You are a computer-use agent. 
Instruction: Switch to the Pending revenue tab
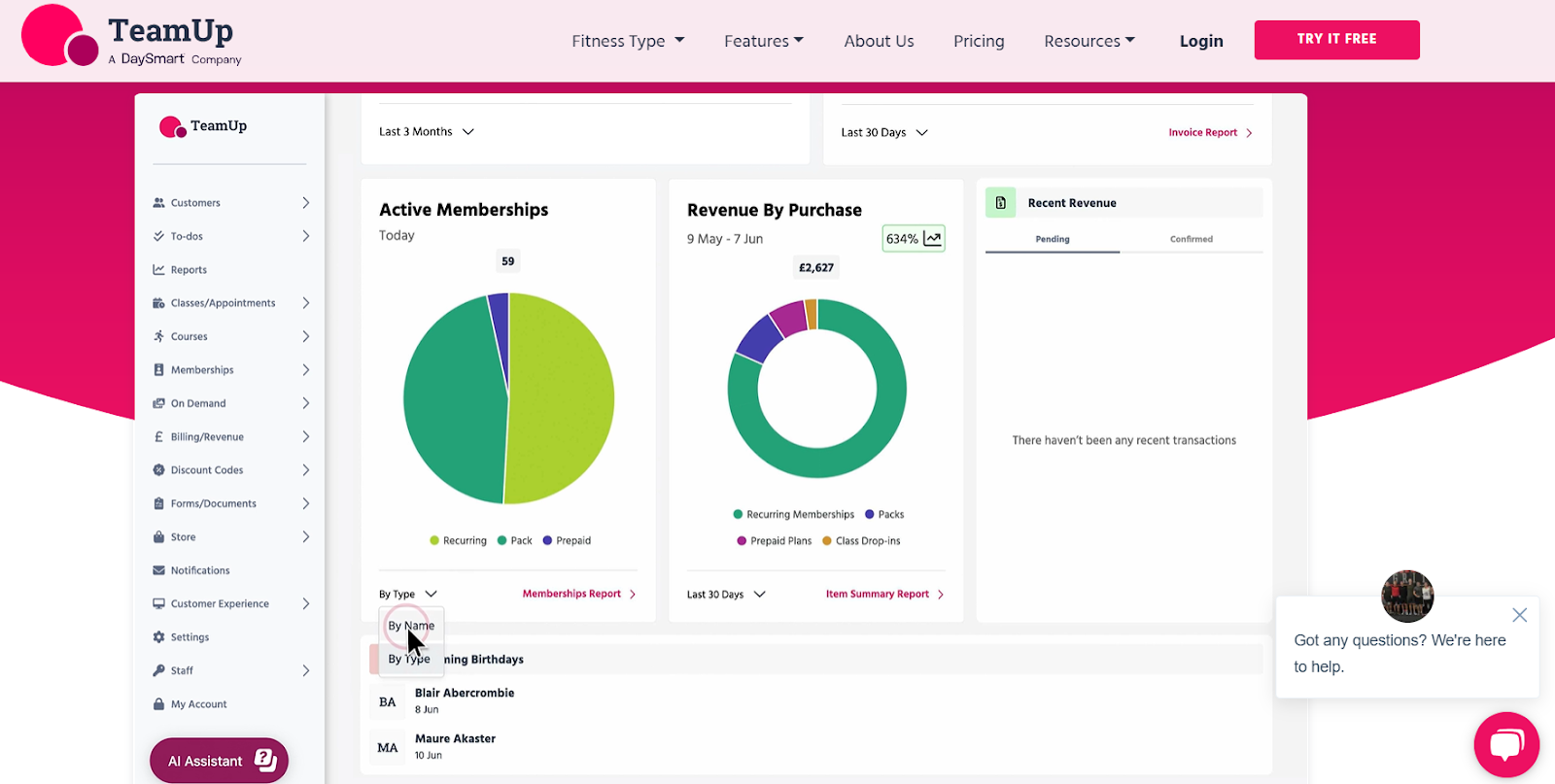coord(1053,239)
